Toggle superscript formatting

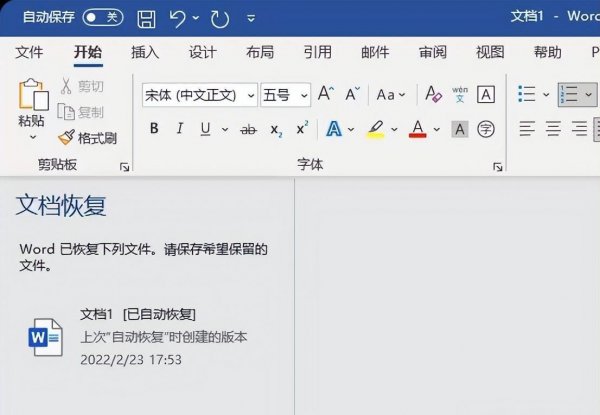click(302, 128)
